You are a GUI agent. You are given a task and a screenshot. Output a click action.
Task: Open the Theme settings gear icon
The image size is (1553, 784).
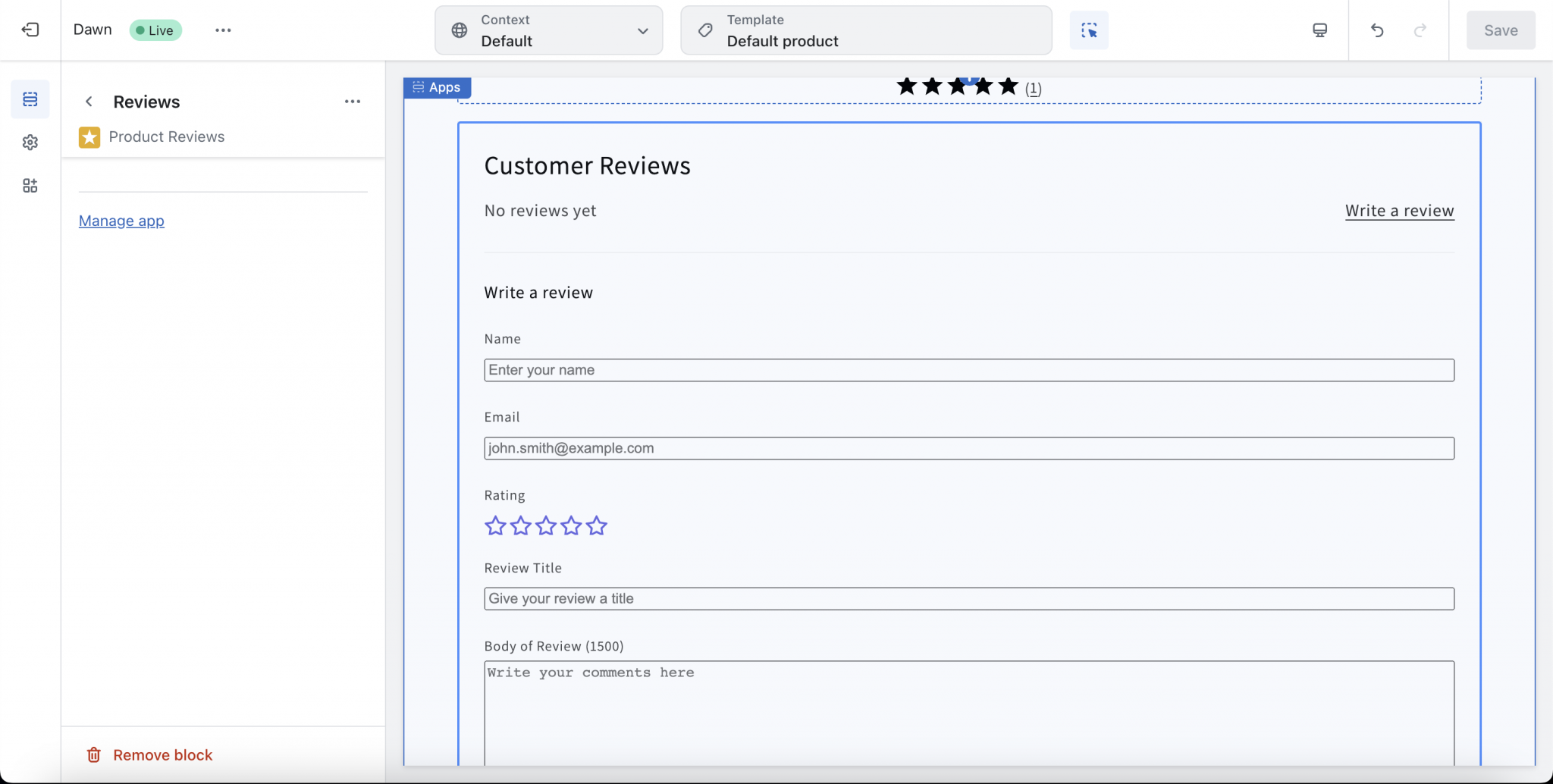point(30,143)
